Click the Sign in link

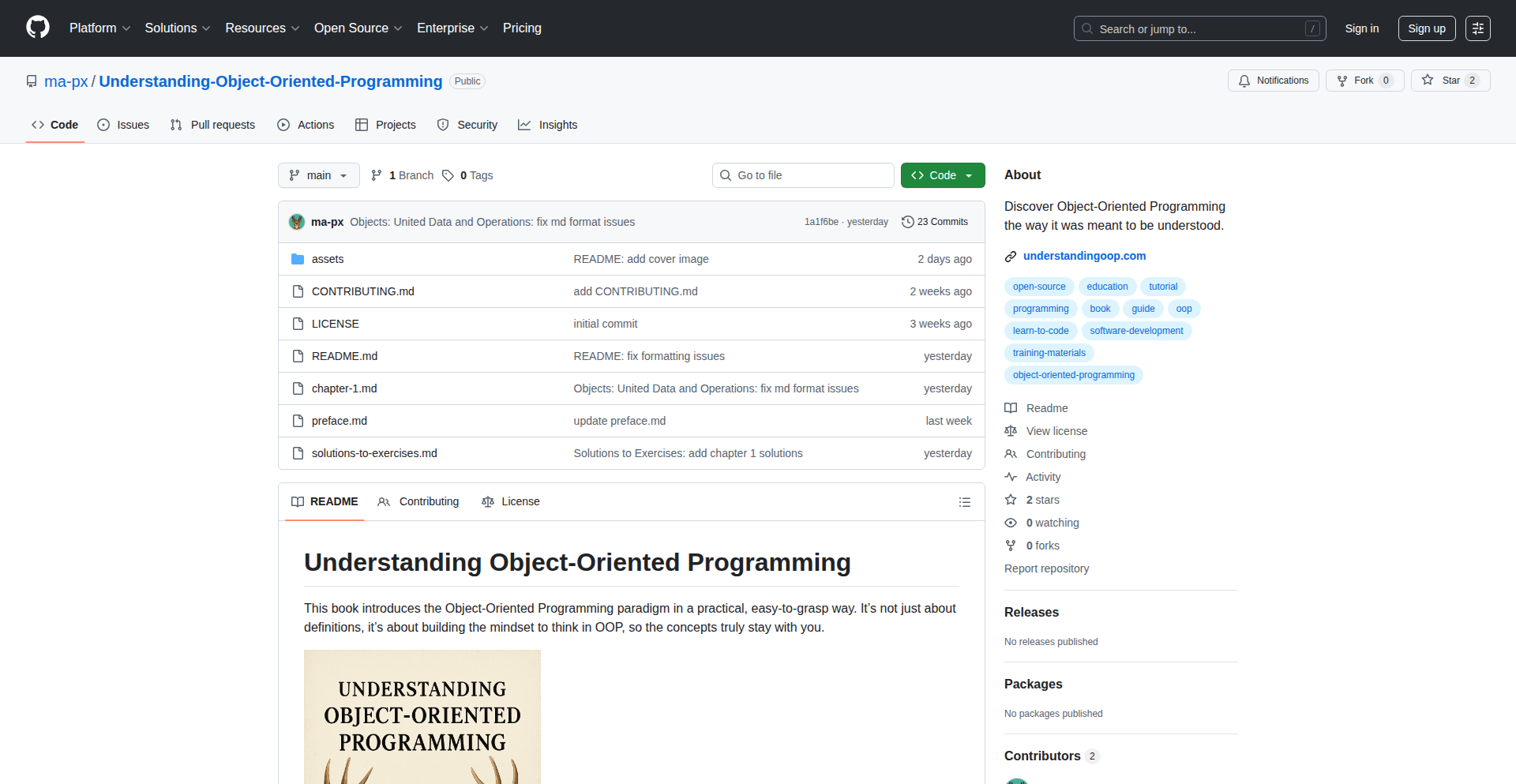pyautogui.click(x=1361, y=28)
